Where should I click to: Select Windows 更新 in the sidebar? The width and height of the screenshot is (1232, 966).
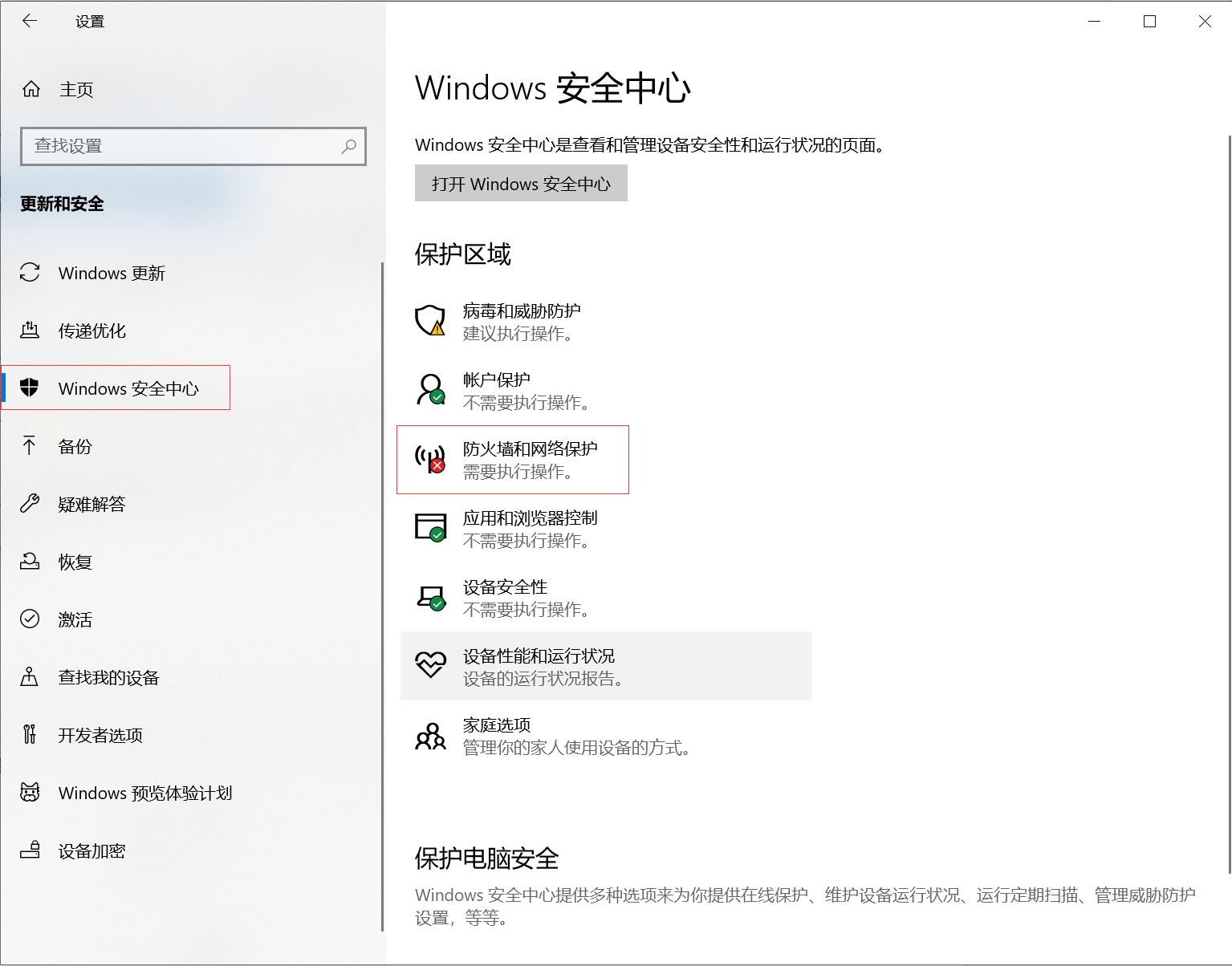(x=111, y=273)
